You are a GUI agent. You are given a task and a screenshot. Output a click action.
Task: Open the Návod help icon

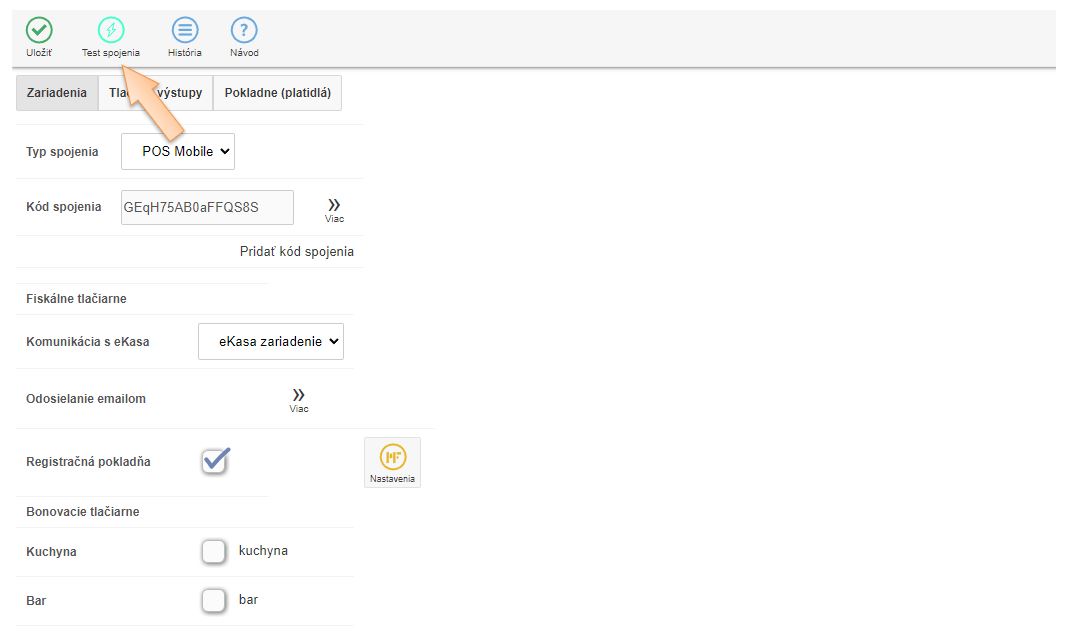tap(244, 31)
